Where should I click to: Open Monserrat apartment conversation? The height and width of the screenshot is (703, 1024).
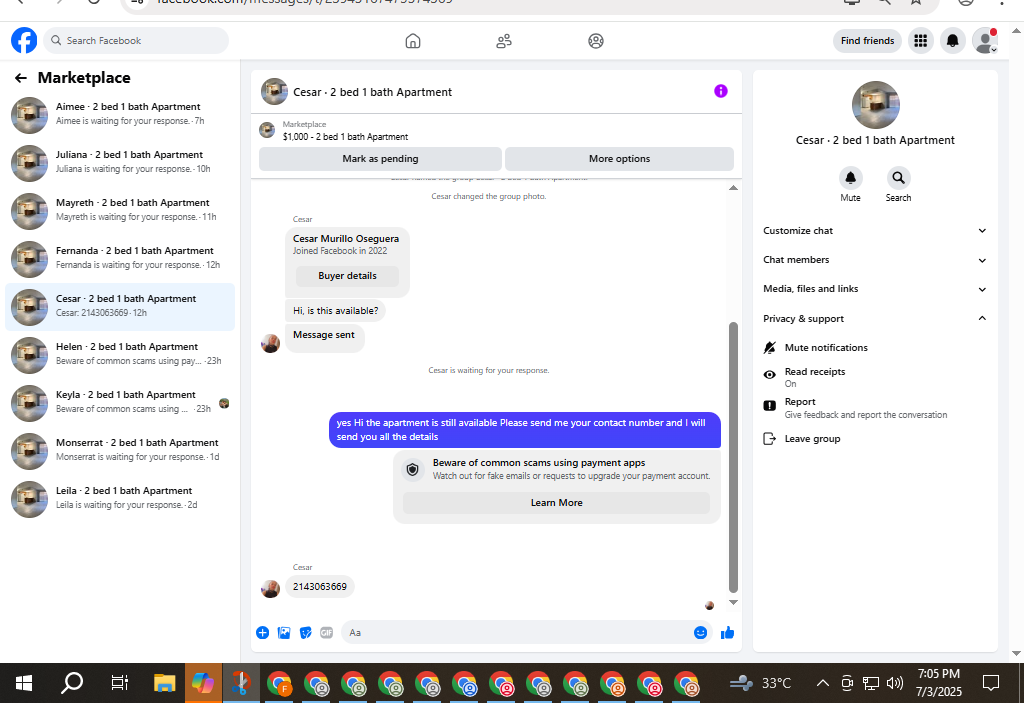[x=120, y=451]
